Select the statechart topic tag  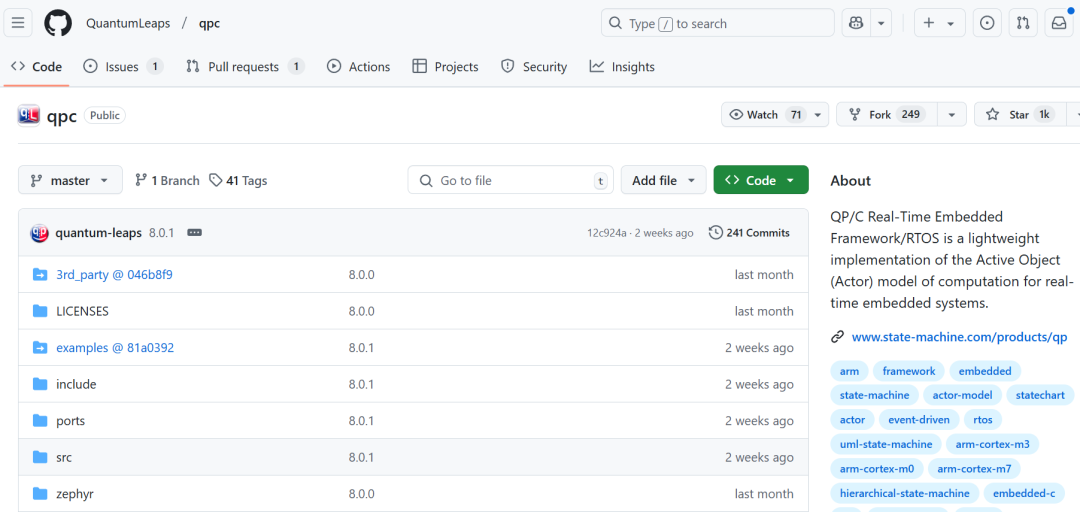(1040, 396)
